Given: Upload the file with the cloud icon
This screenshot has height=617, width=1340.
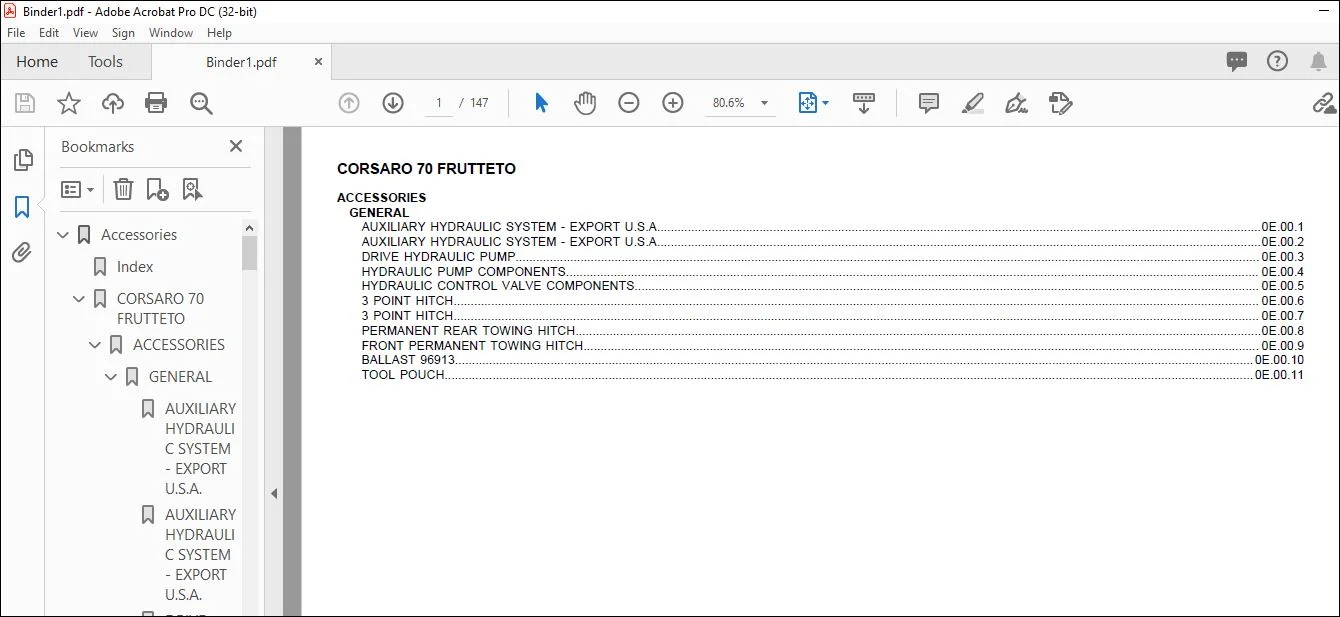Looking at the screenshot, I should click(113, 103).
